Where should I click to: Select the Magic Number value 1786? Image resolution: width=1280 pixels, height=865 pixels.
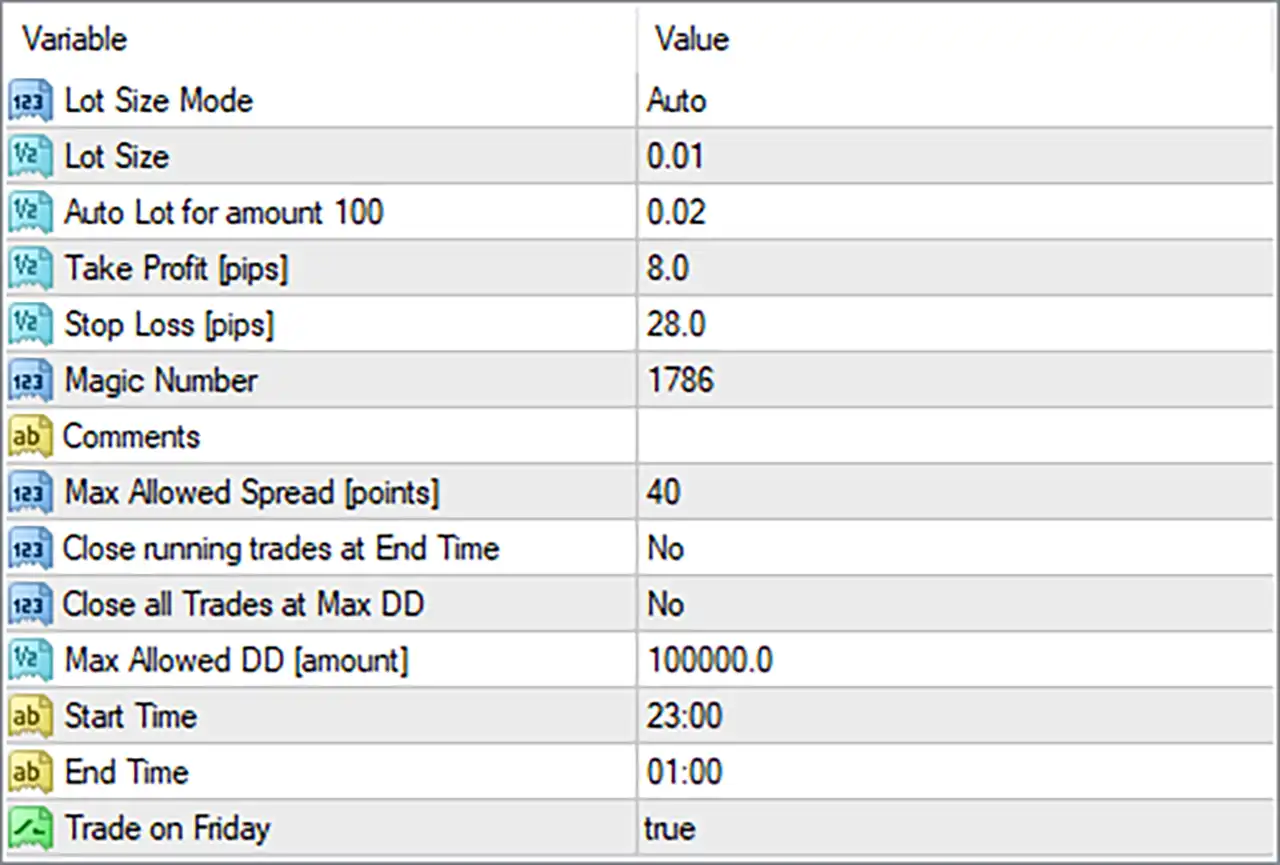(x=681, y=381)
